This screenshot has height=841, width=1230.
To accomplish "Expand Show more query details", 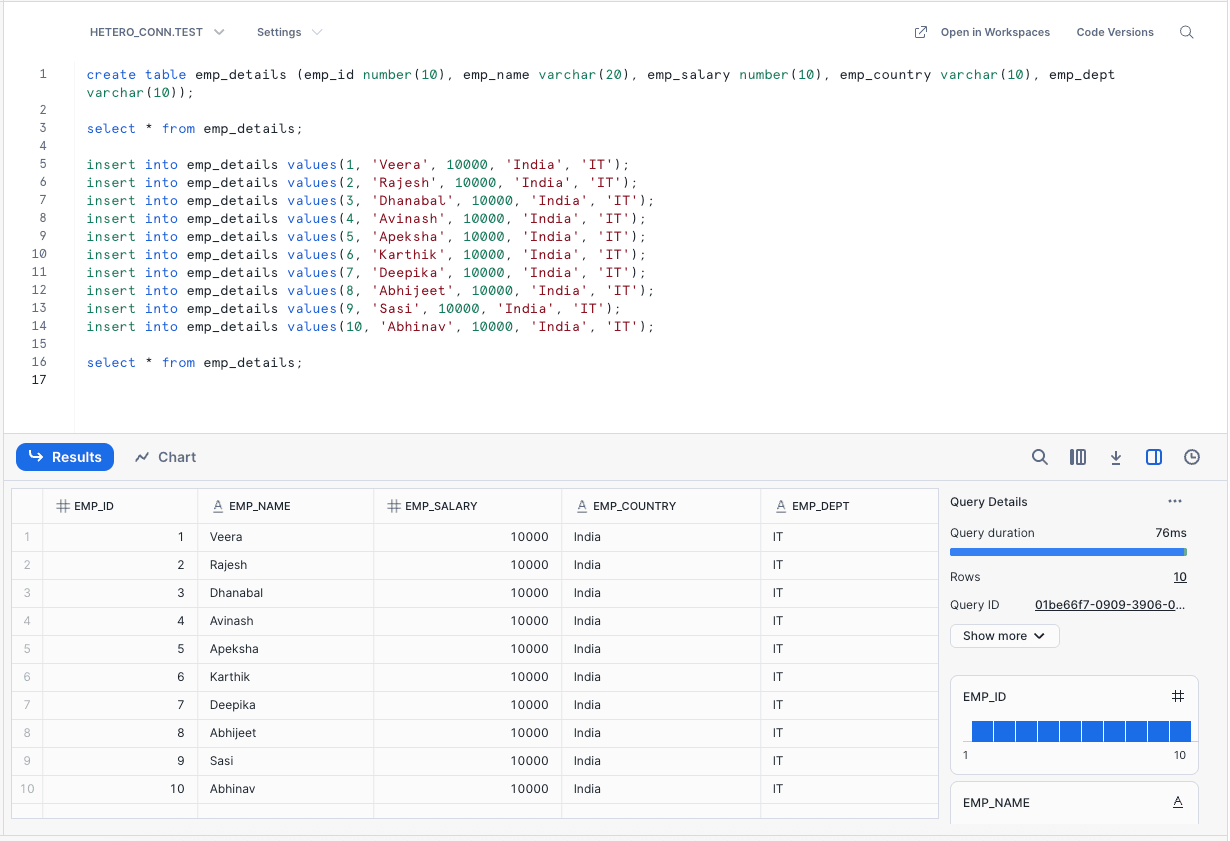I will (x=1004, y=636).
